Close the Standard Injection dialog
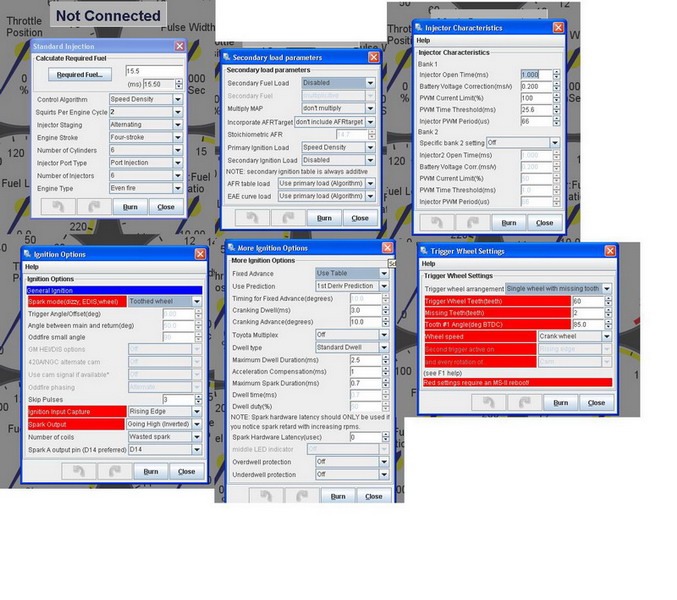 (x=180, y=46)
